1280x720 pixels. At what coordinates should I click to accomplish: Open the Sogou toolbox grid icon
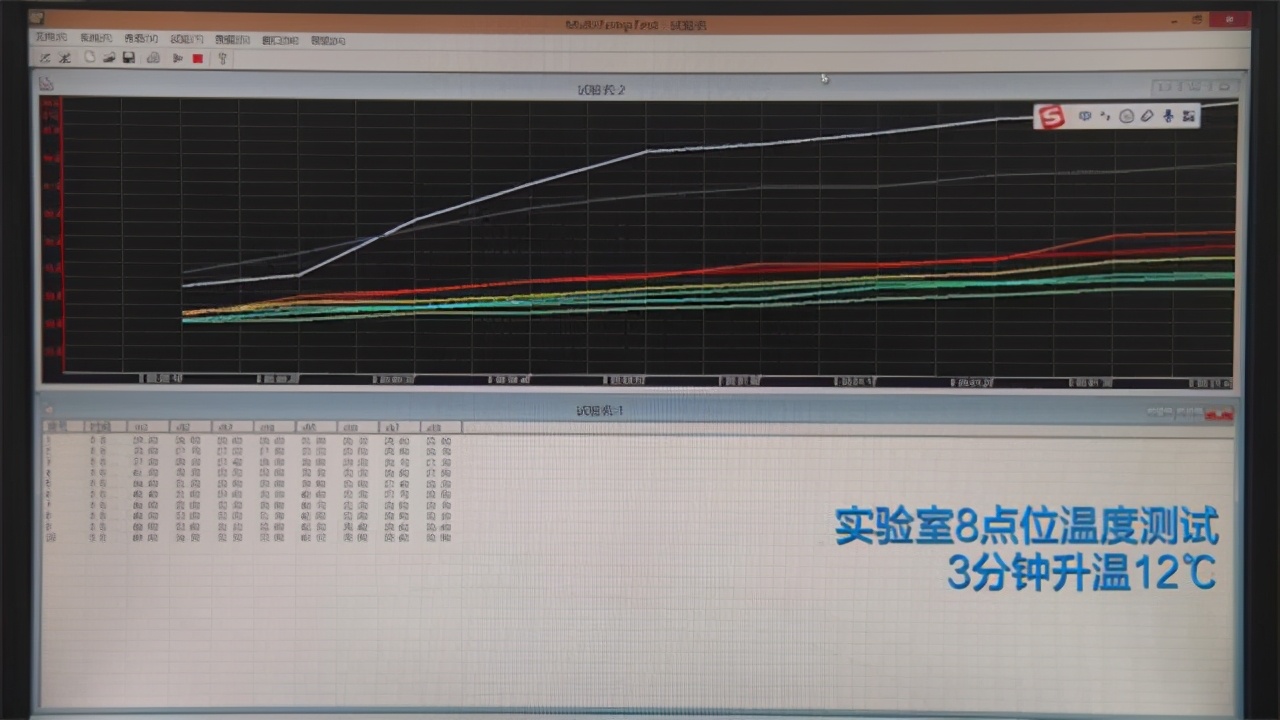click(x=1188, y=116)
